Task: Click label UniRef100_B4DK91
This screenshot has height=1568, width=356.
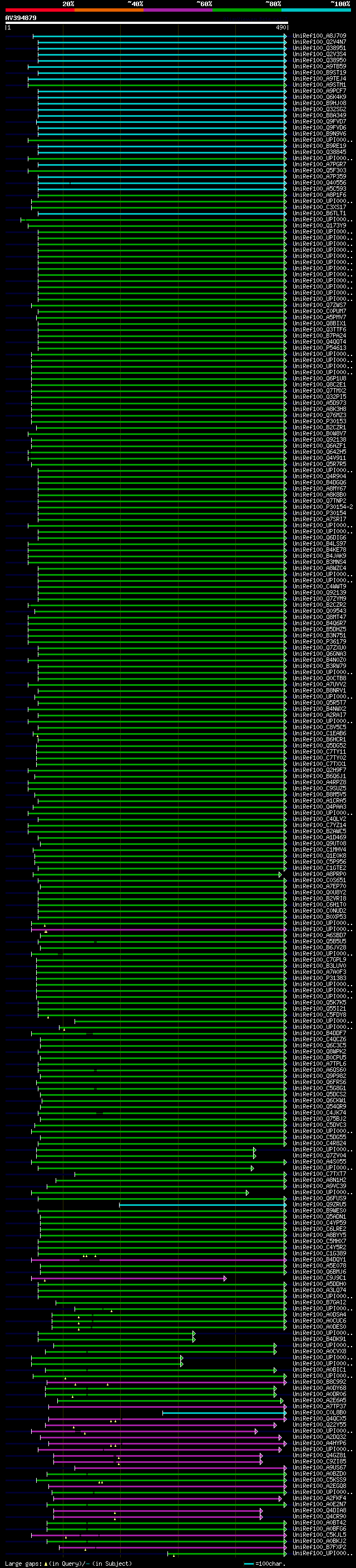Action: (x=319, y=1338)
